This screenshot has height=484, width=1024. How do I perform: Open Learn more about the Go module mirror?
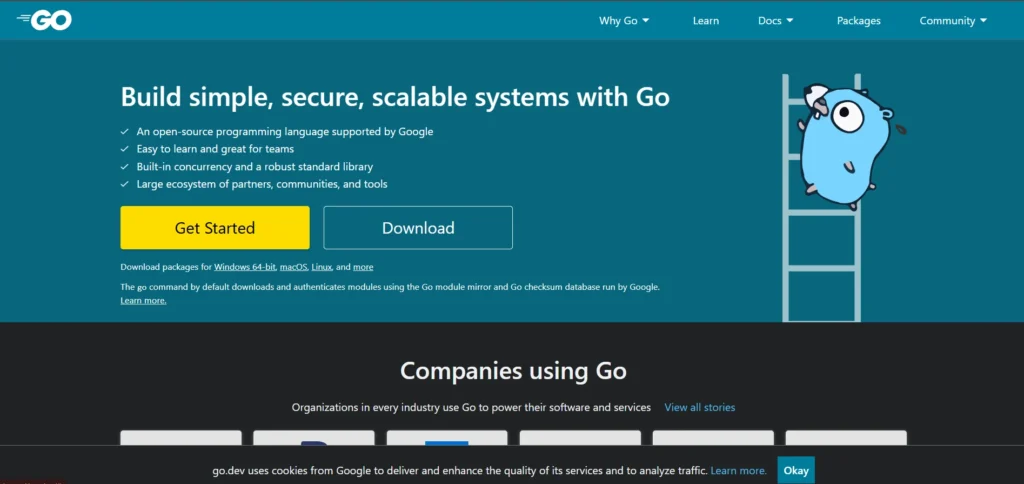[x=143, y=300]
